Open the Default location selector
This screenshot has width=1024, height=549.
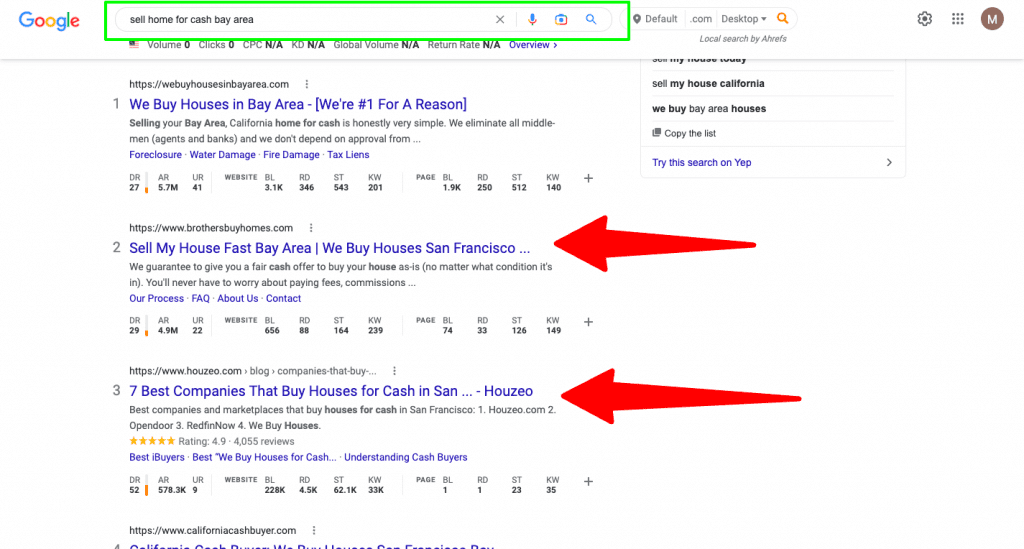click(655, 19)
